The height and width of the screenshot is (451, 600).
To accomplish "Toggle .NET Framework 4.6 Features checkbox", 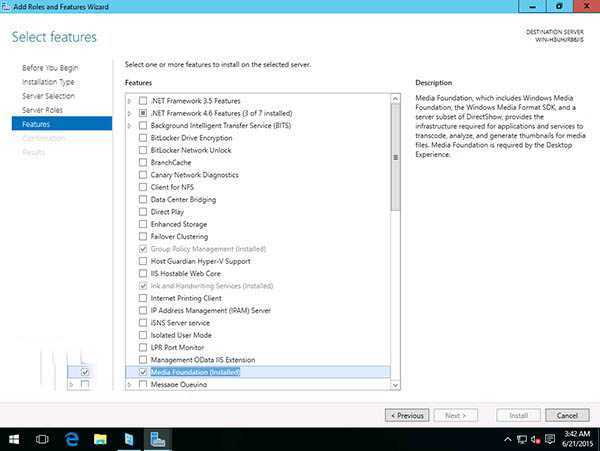I will point(143,113).
